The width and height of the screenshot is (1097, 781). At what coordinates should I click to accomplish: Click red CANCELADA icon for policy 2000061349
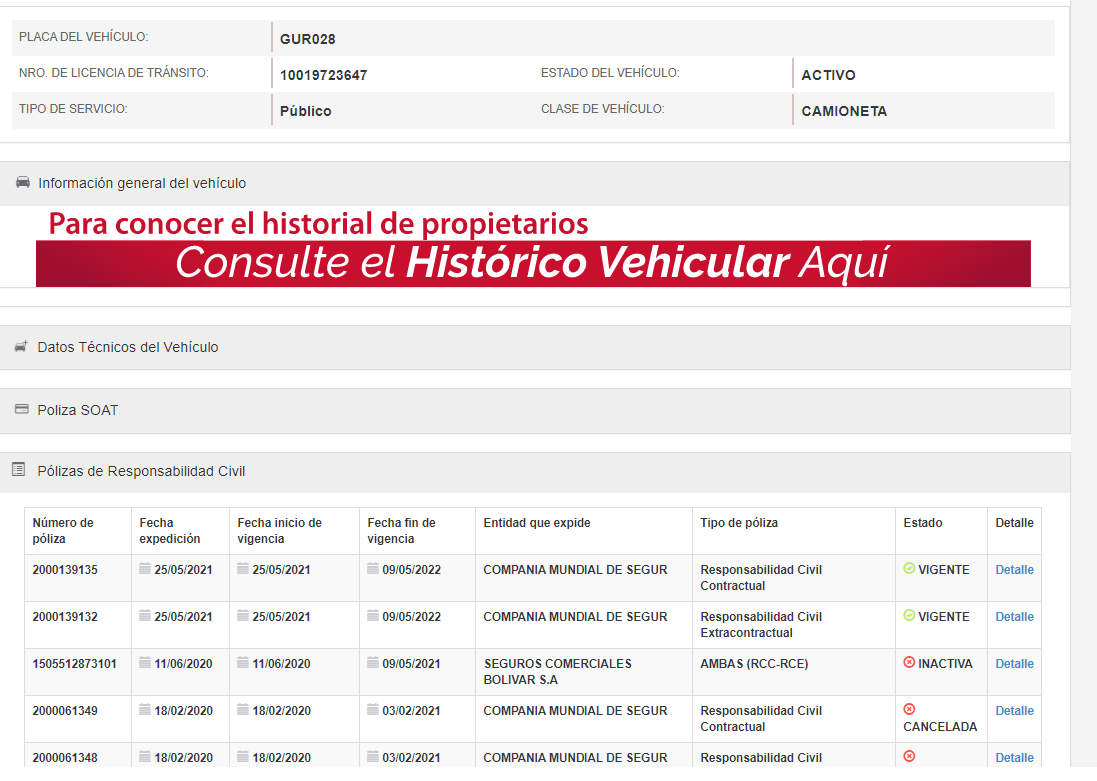click(909, 709)
